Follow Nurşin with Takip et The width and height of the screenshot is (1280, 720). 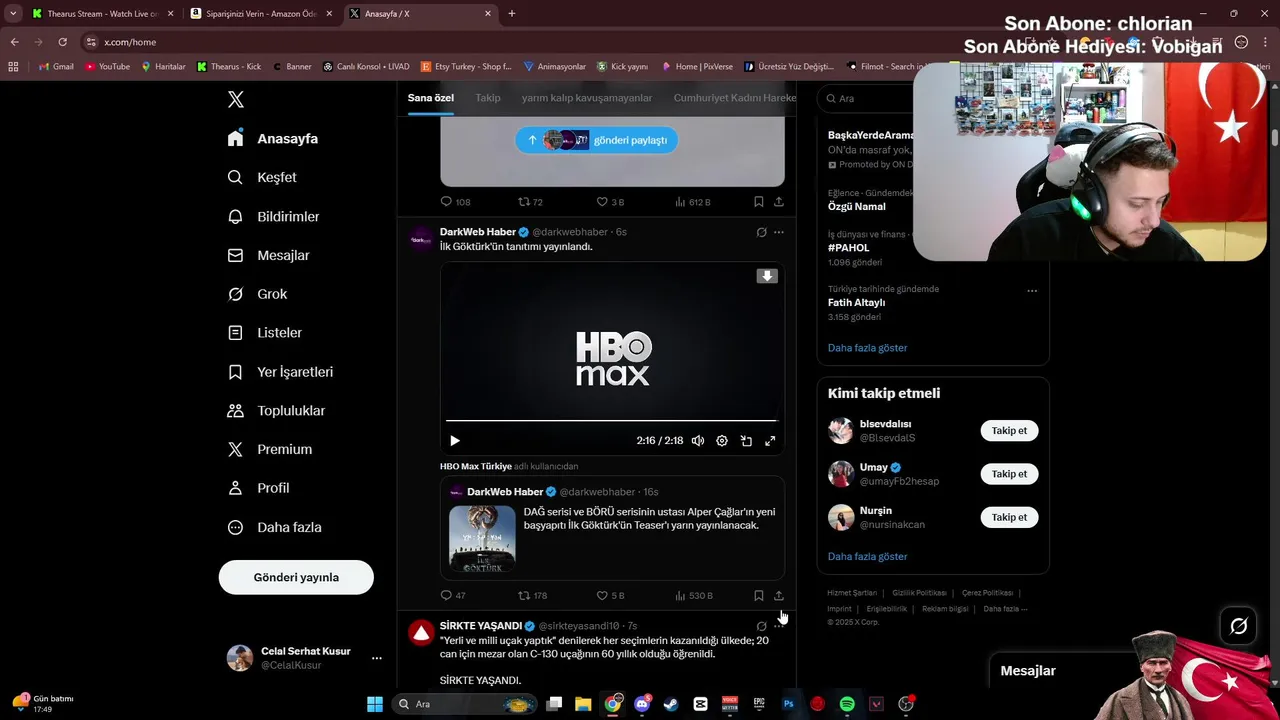[1009, 517]
